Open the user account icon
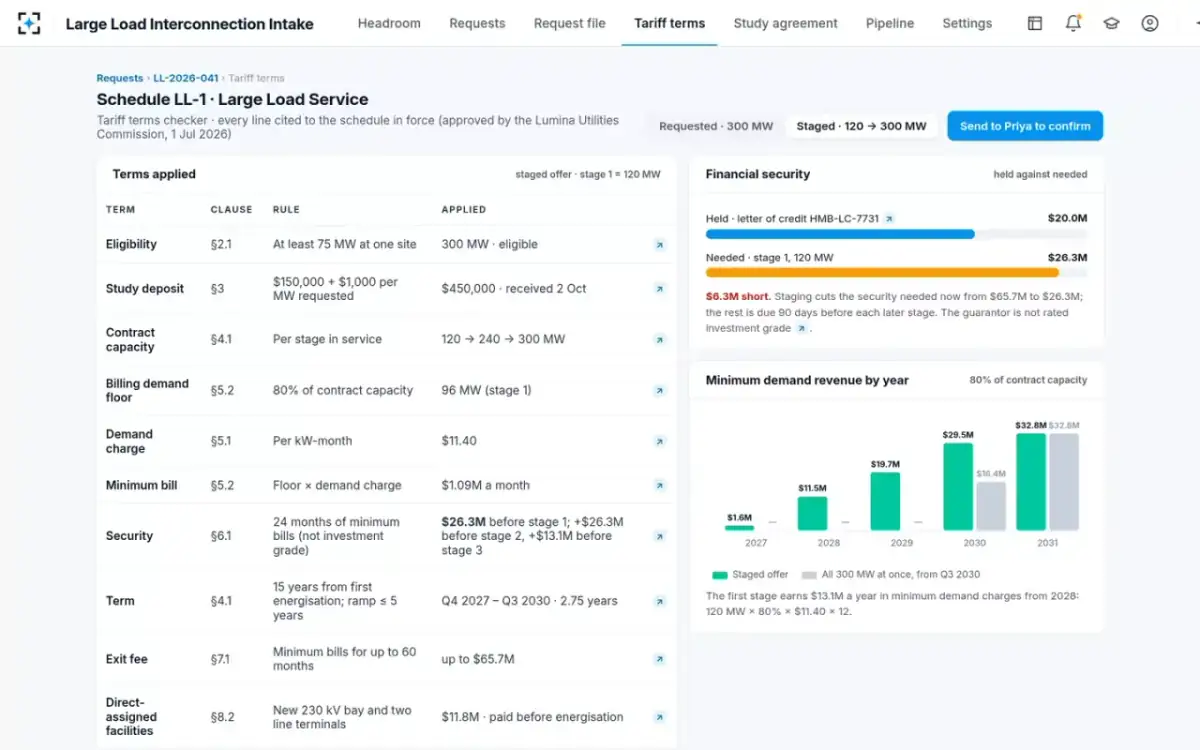This screenshot has height=750, width=1200. click(x=1150, y=23)
